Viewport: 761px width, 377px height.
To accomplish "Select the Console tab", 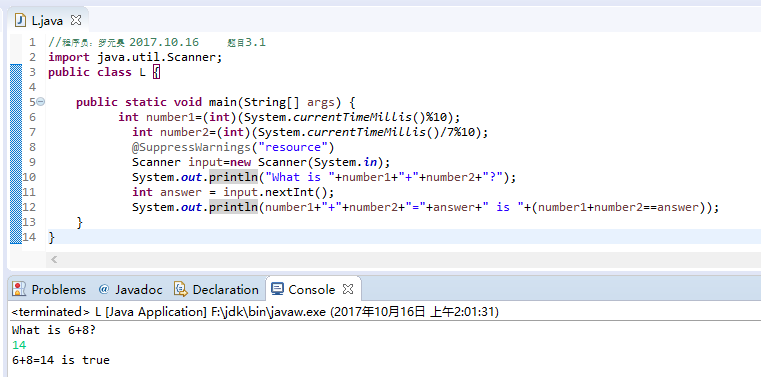I will (x=312, y=290).
